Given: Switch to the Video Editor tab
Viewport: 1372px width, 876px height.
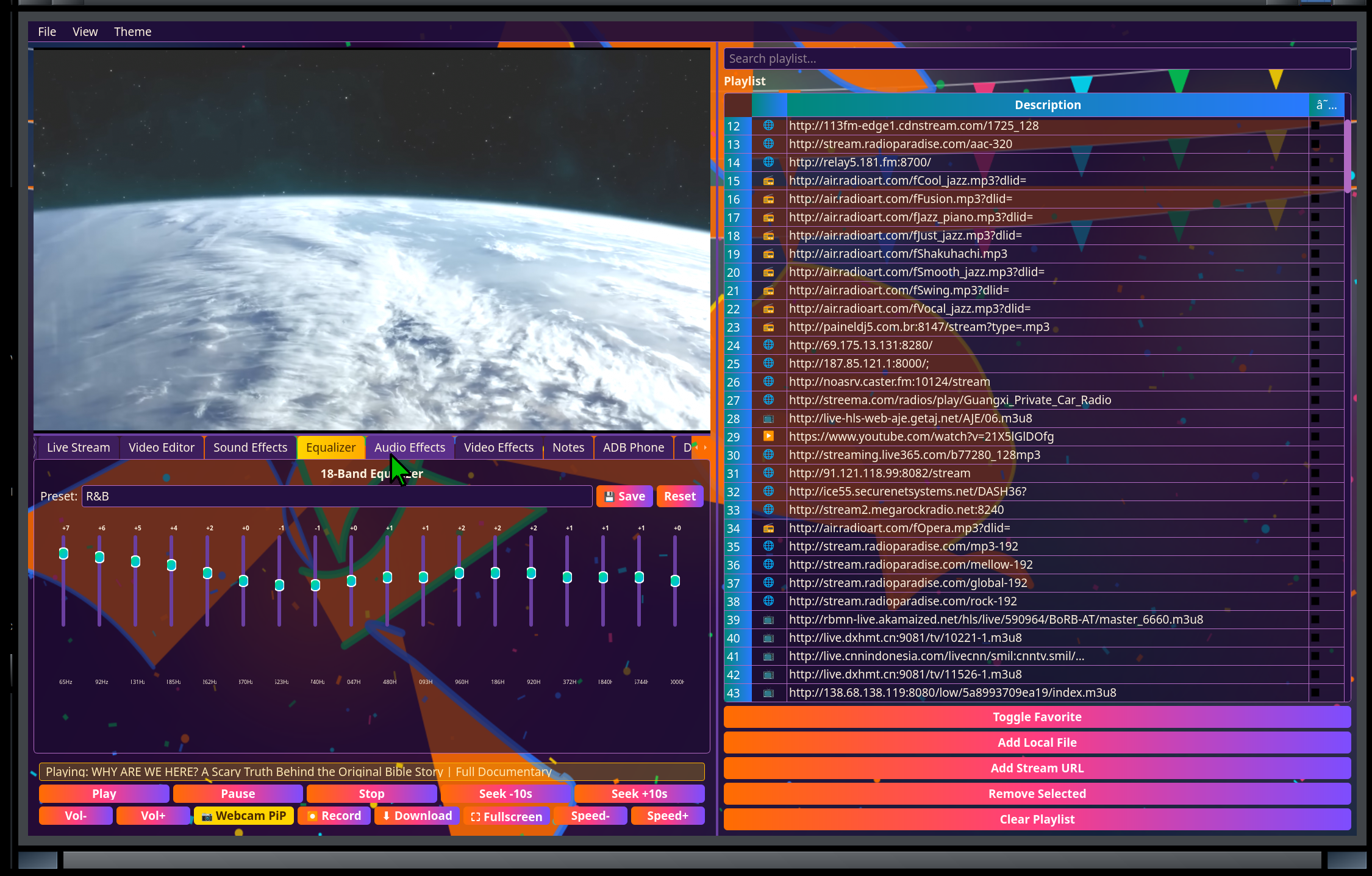Looking at the screenshot, I should click(x=162, y=447).
